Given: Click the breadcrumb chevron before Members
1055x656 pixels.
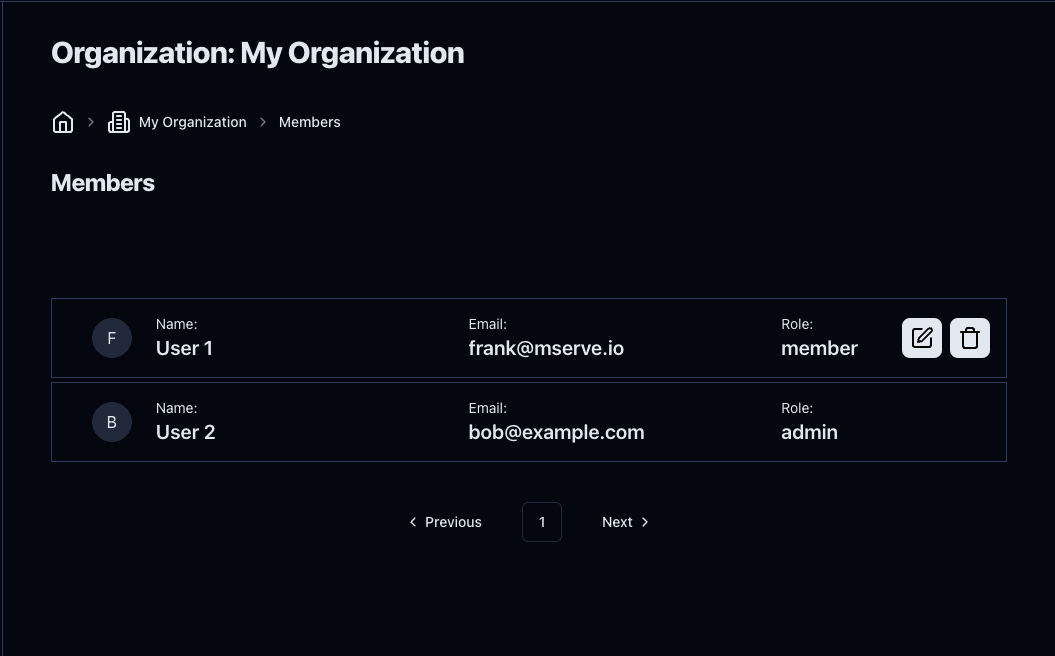Looking at the screenshot, I should [263, 122].
